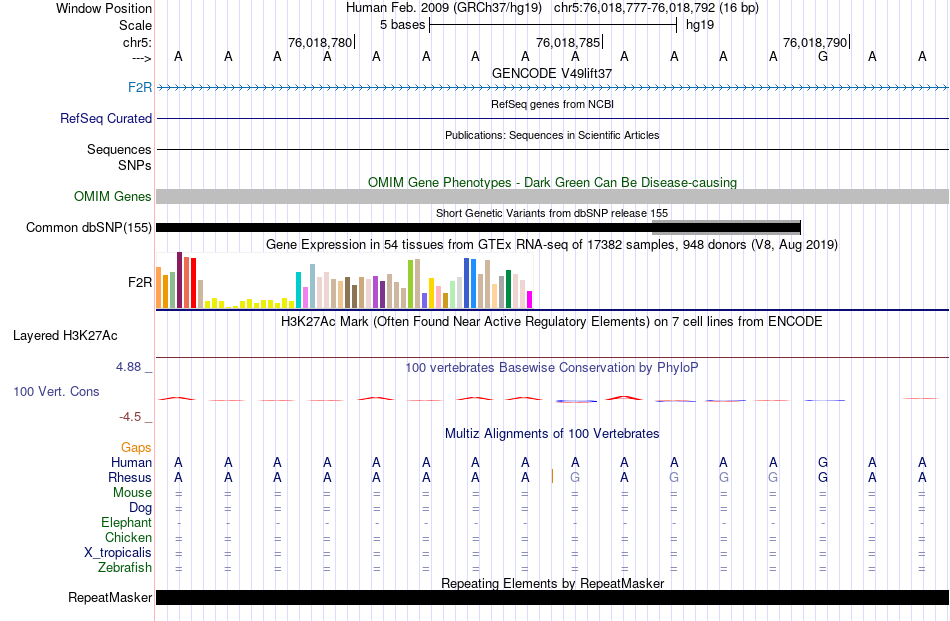
Task: Open 'RefSeq genes from NCBI' track title
Action: [552, 104]
